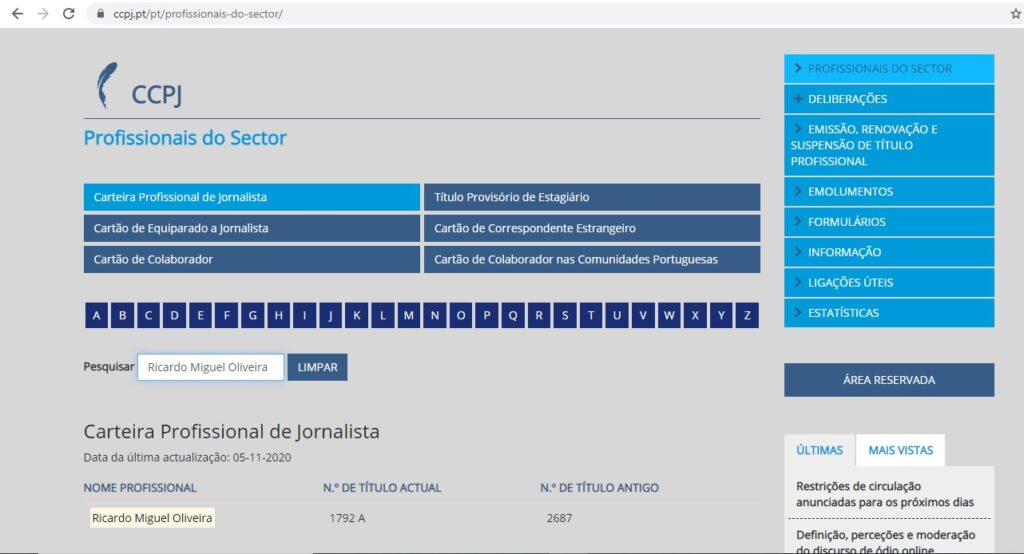Filter names by letter Z

tap(747, 316)
